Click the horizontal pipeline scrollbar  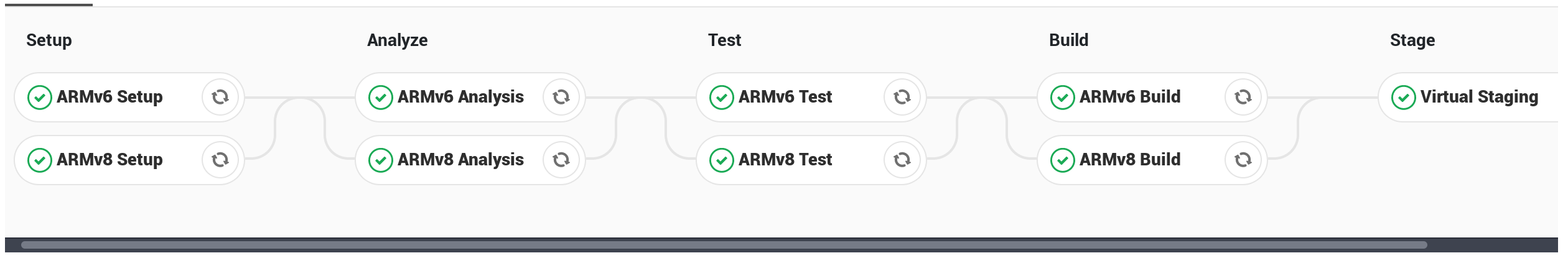point(724,245)
